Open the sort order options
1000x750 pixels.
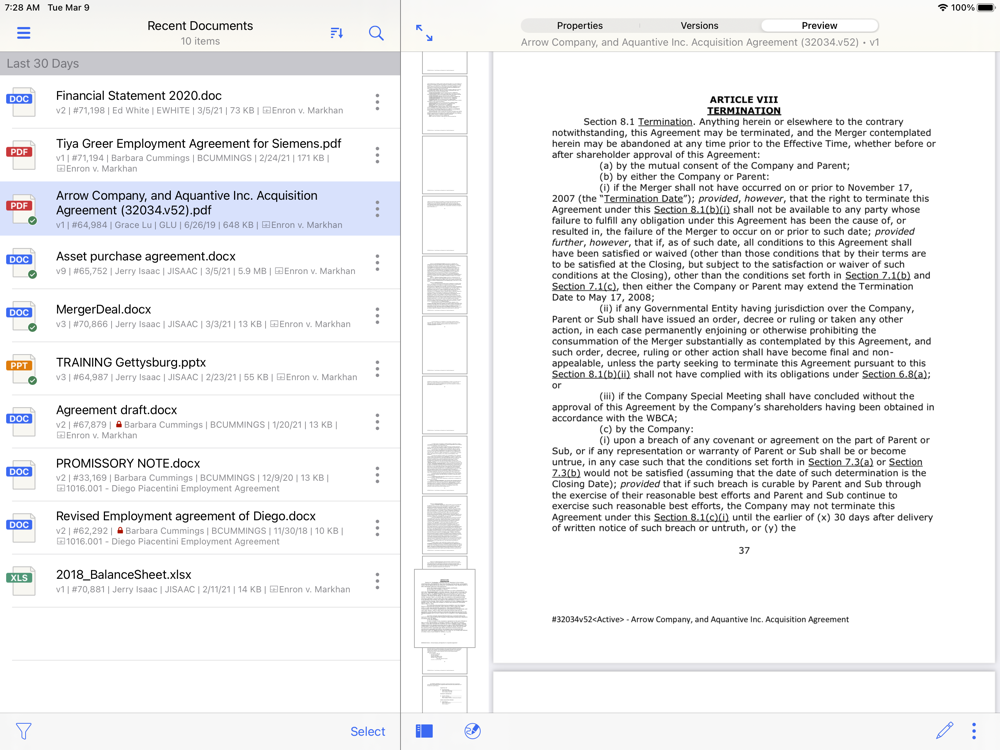pyautogui.click(x=337, y=33)
